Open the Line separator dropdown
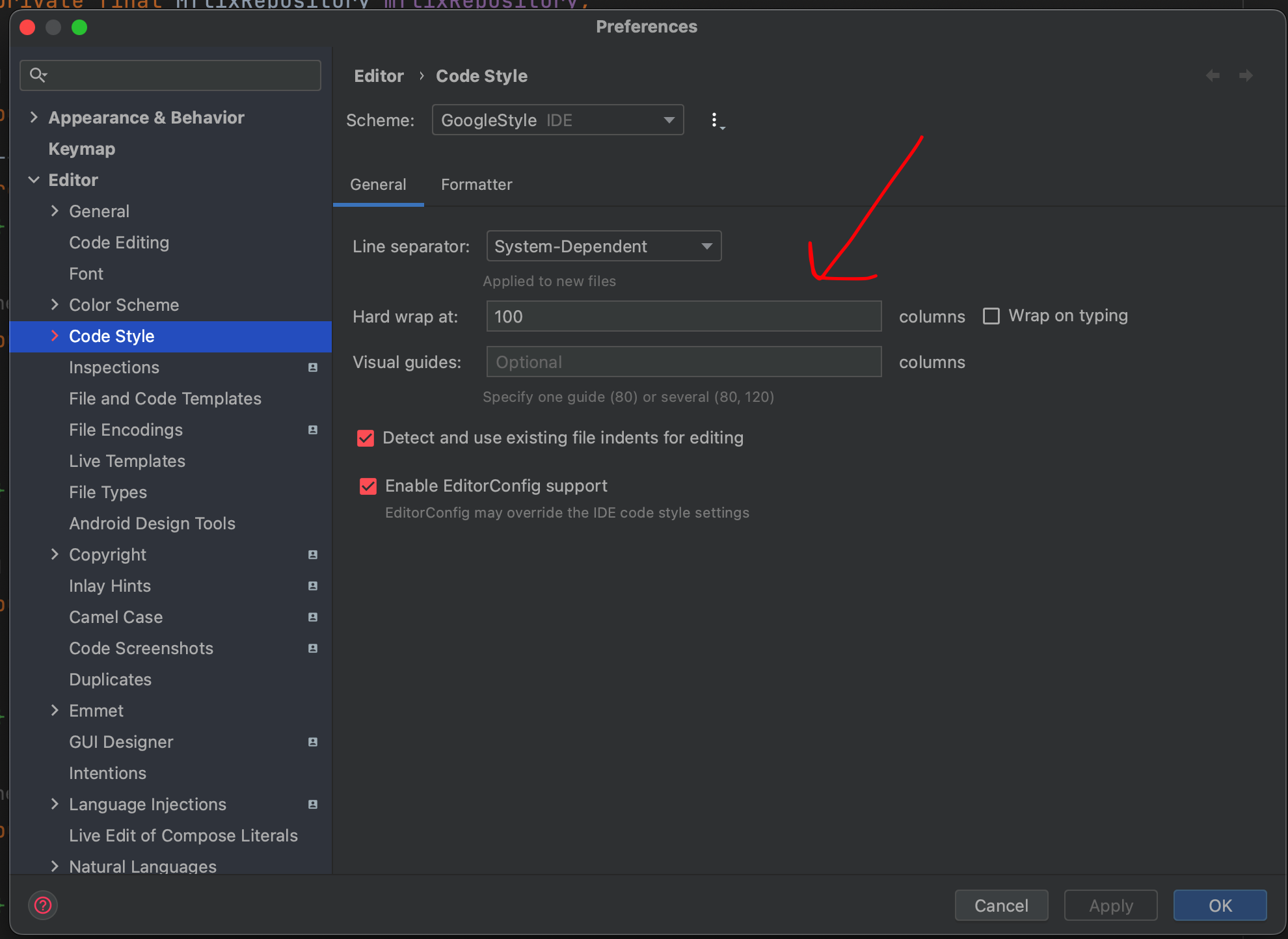The image size is (1288, 939). [603, 246]
